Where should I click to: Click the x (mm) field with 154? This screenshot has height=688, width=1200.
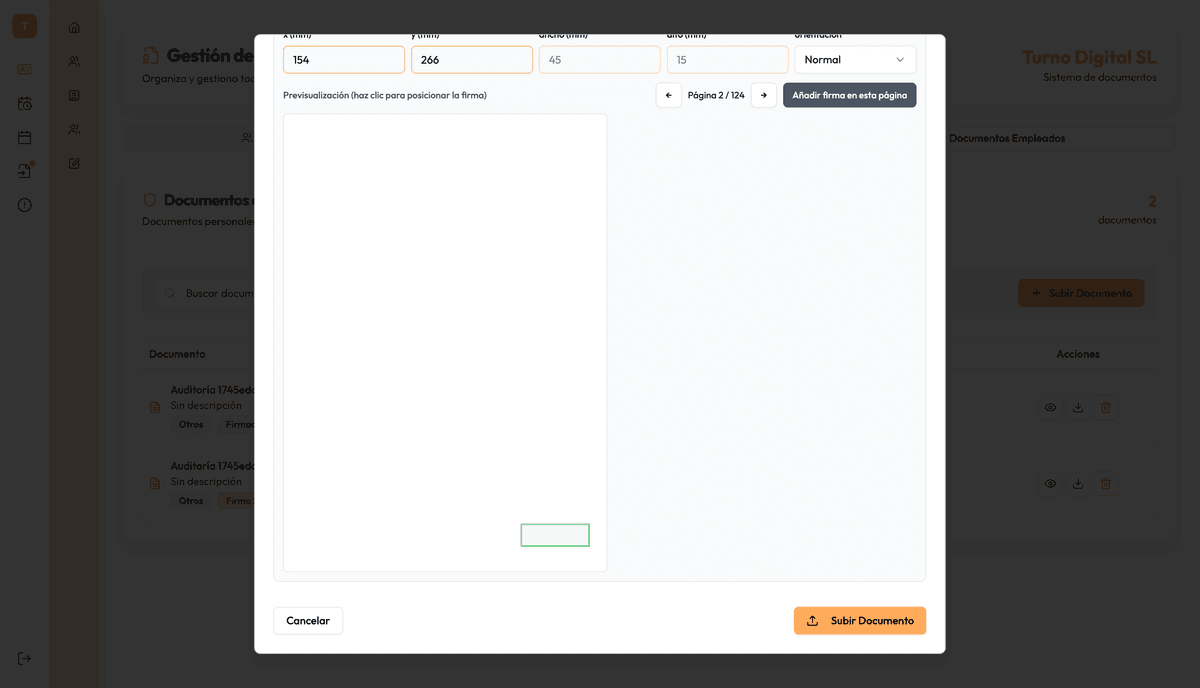click(x=344, y=60)
